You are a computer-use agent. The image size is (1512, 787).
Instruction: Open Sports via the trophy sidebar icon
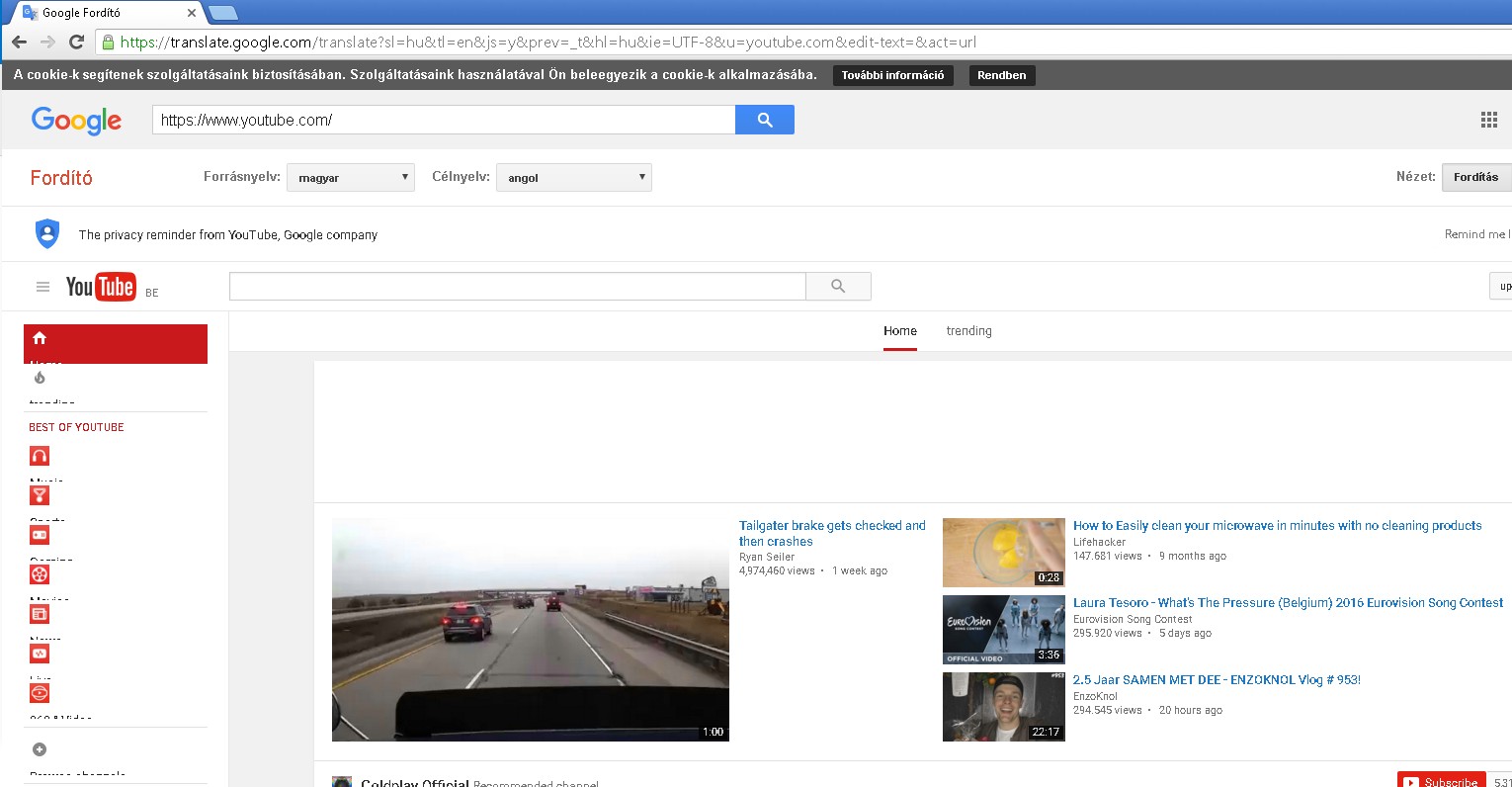(40, 495)
